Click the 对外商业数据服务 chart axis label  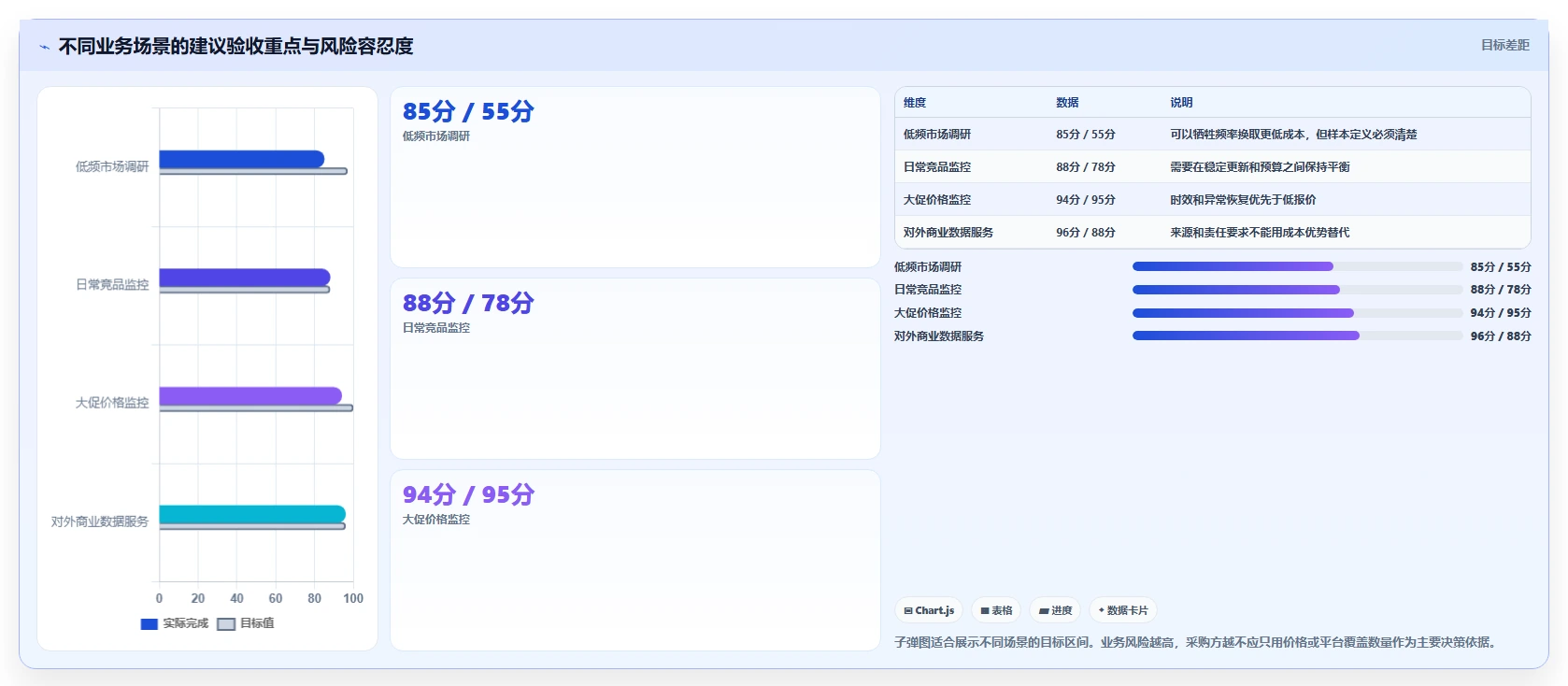pos(100,522)
